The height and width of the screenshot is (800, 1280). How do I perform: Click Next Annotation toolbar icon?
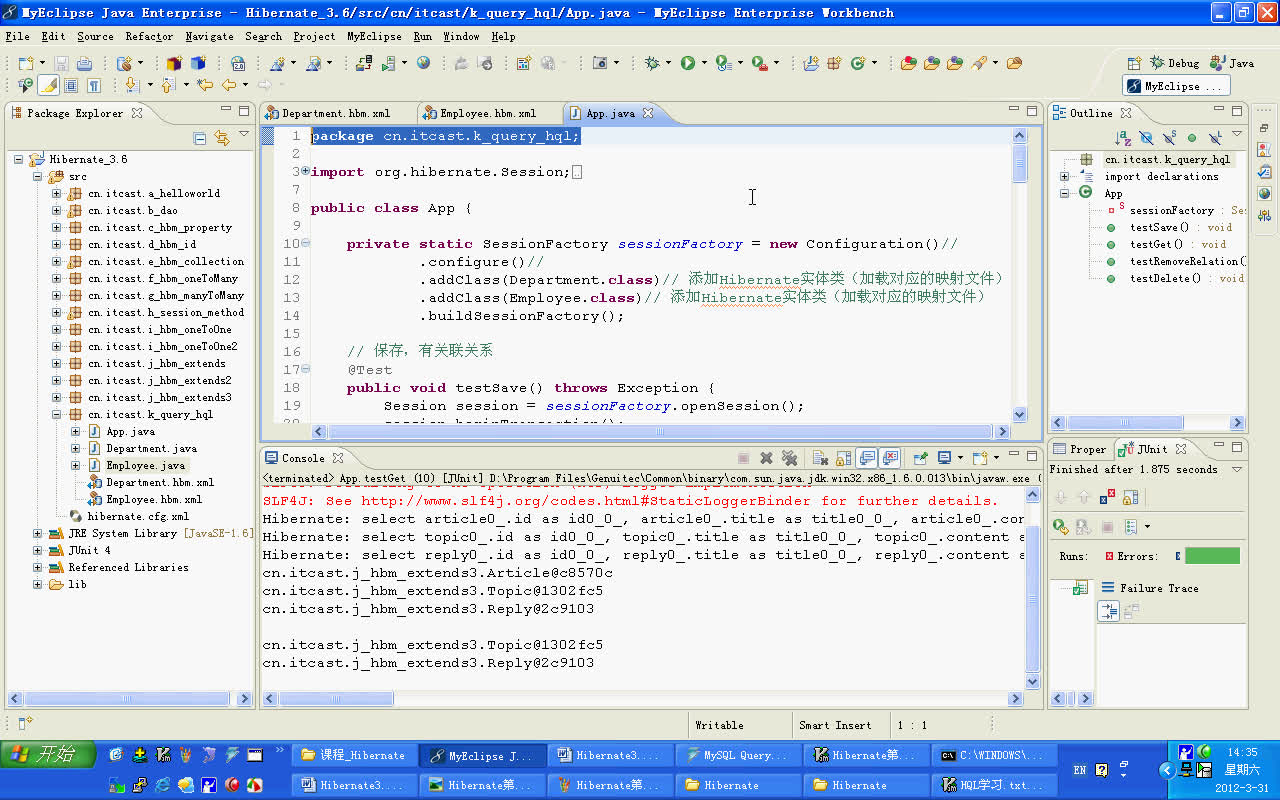click(x=132, y=85)
